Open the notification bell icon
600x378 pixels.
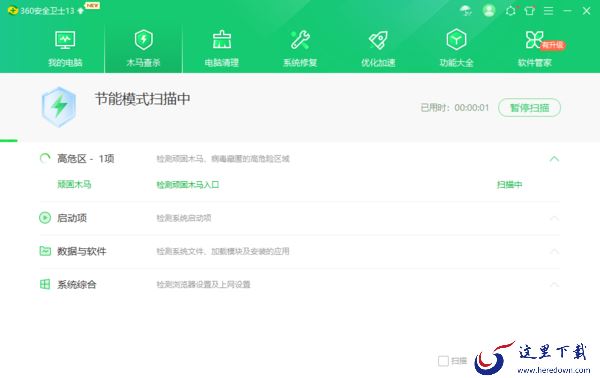pos(511,10)
